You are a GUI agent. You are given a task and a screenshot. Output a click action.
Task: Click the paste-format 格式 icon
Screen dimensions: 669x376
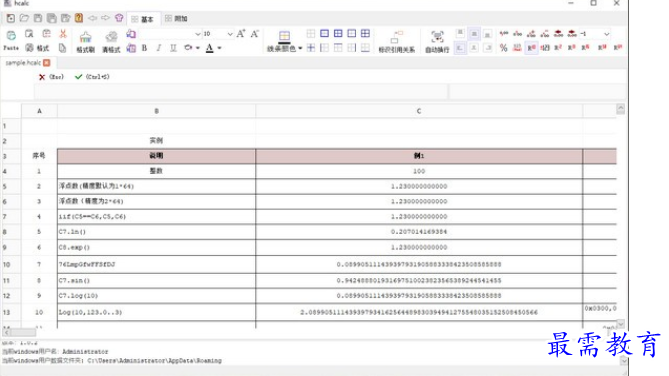pos(38,48)
